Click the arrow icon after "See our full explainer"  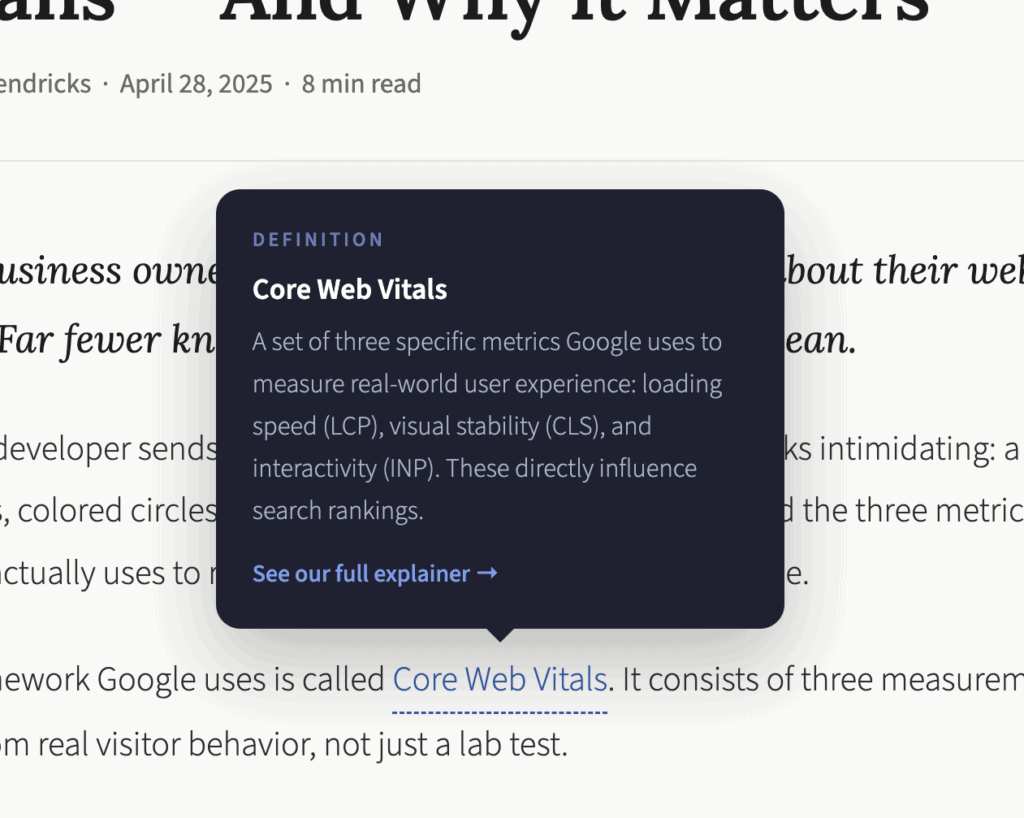(x=489, y=573)
